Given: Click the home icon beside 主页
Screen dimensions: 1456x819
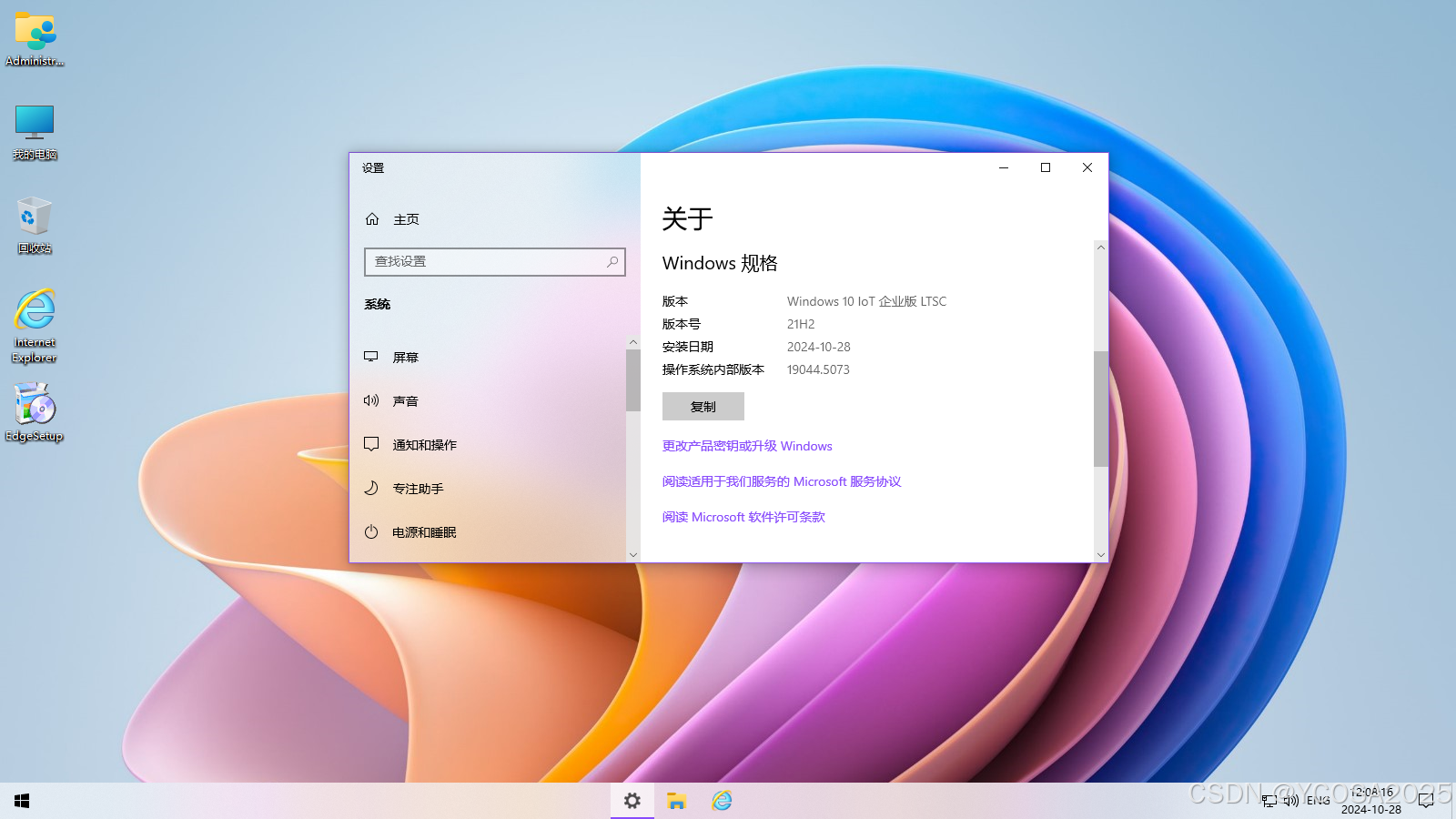Looking at the screenshot, I should [x=372, y=219].
